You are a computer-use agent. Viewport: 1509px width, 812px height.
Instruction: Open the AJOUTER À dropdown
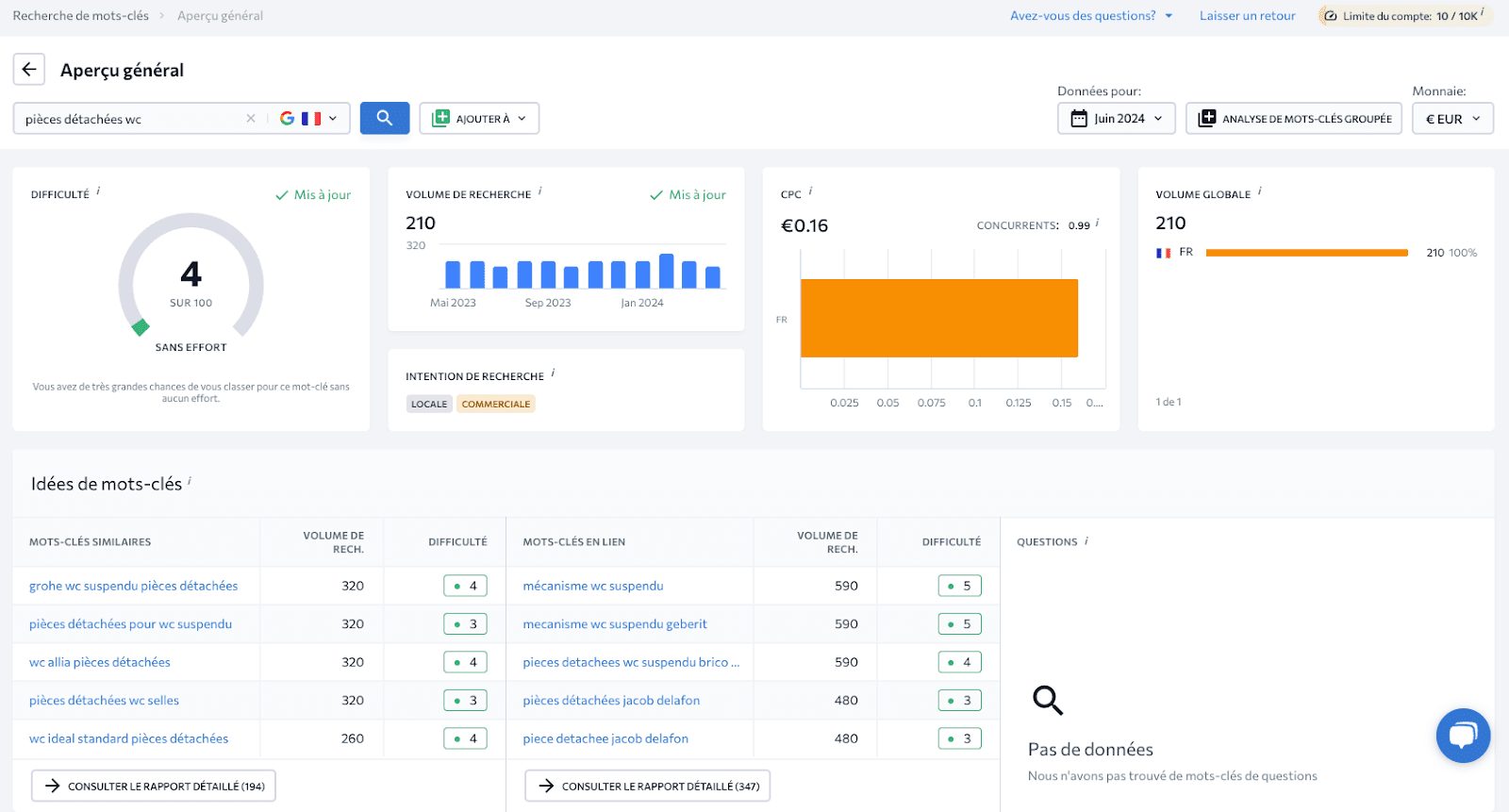click(479, 118)
